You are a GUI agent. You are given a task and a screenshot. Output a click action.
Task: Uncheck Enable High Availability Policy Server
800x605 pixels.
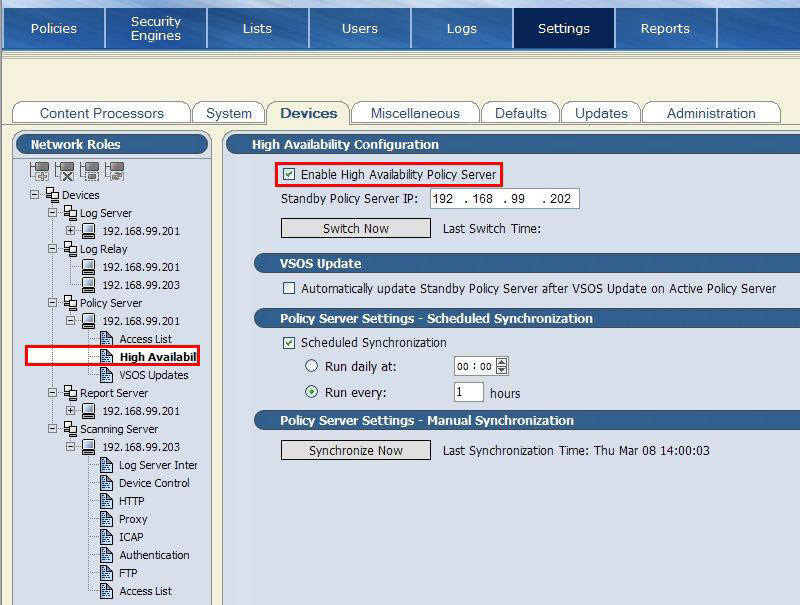tap(289, 174)
